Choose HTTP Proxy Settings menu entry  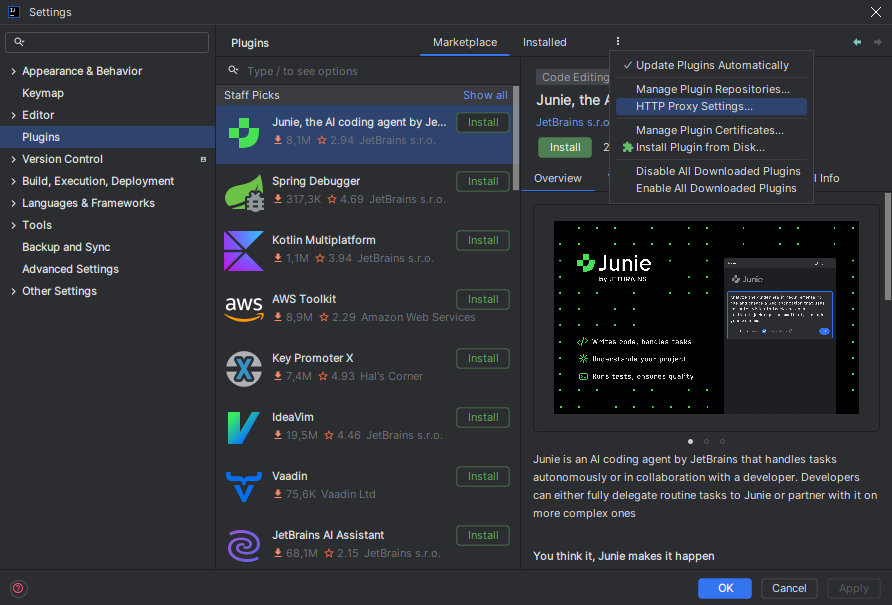694,106
